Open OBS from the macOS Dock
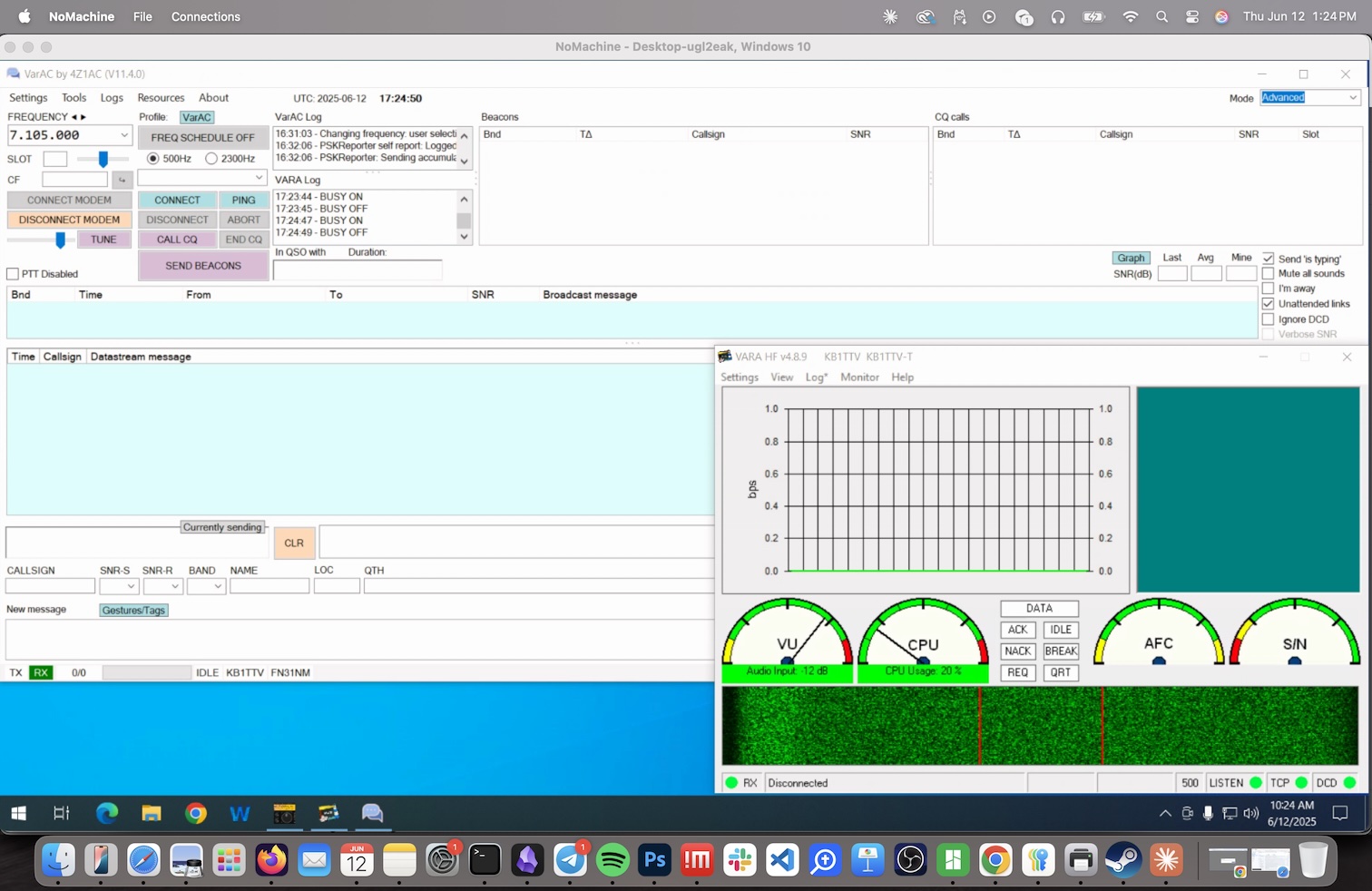This screenshot has height=891, width=1372. 910,859
